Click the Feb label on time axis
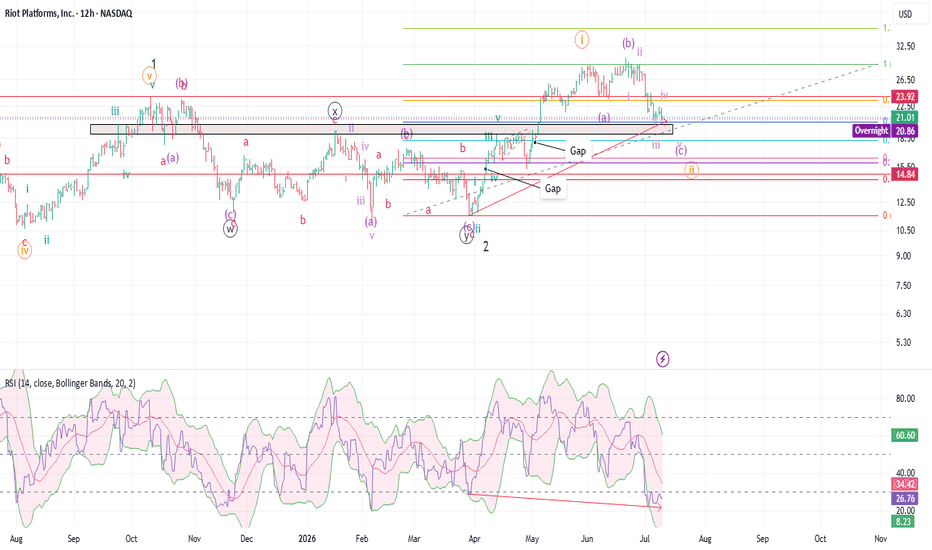This screenshot has width=932, height=550. (x=361, y=539)
